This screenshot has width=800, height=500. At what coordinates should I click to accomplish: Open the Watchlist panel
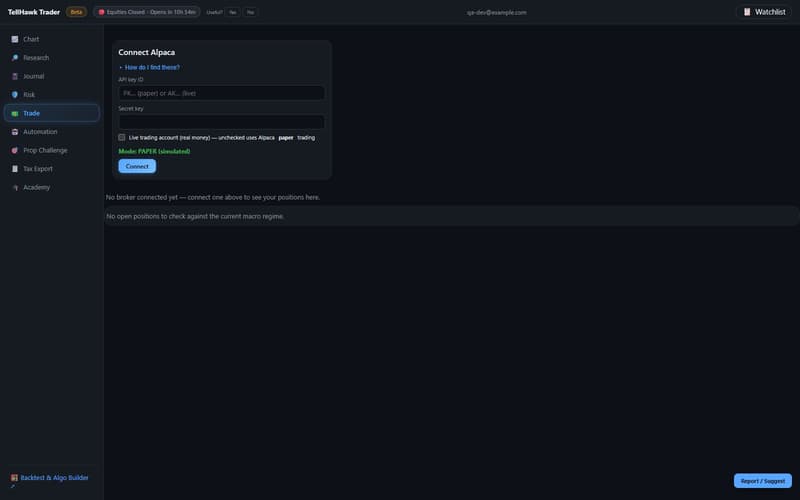pos(764,12)
